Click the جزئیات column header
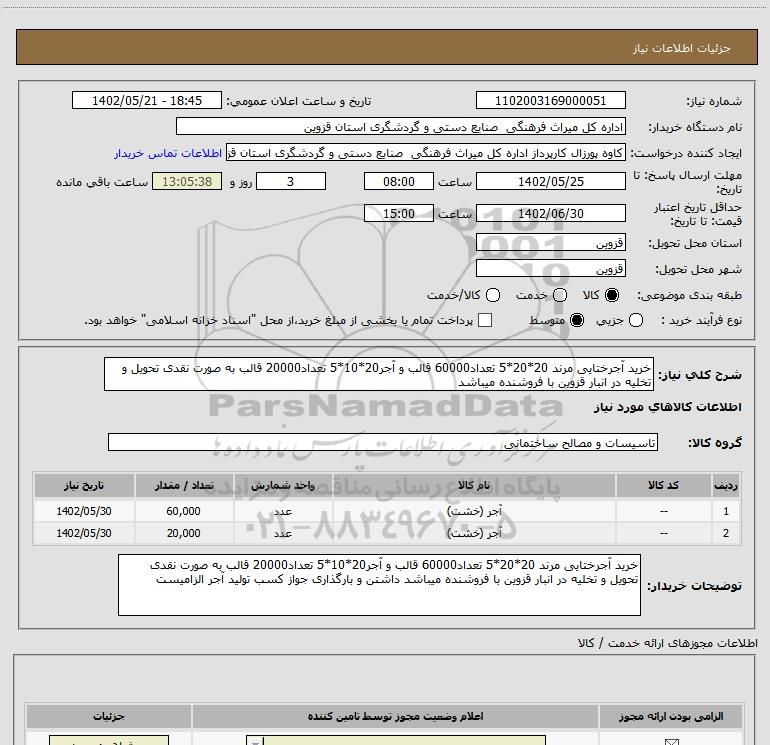This screenshot has height=745, width=770. pos(109,717)
